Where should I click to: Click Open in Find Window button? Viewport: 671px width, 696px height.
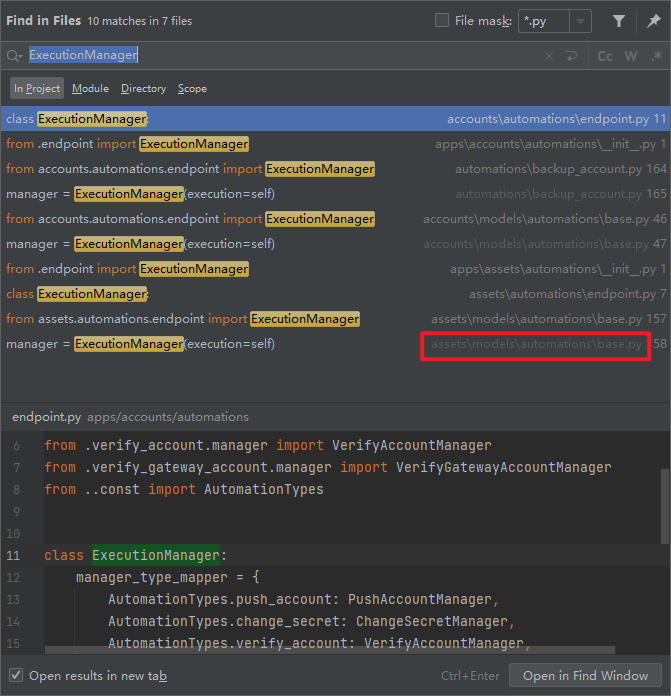(x=584, y=675)
